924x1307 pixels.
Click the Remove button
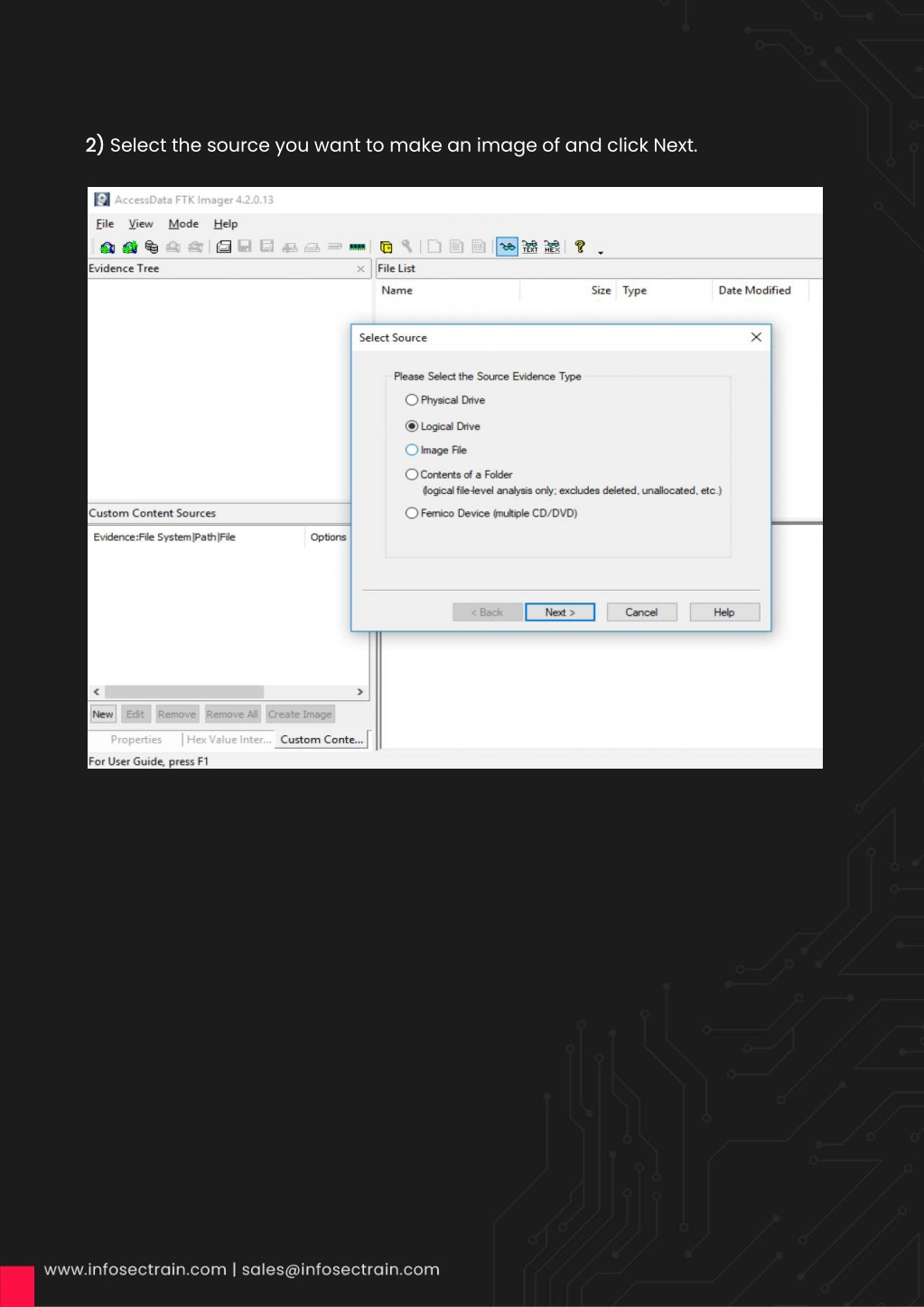177,714
